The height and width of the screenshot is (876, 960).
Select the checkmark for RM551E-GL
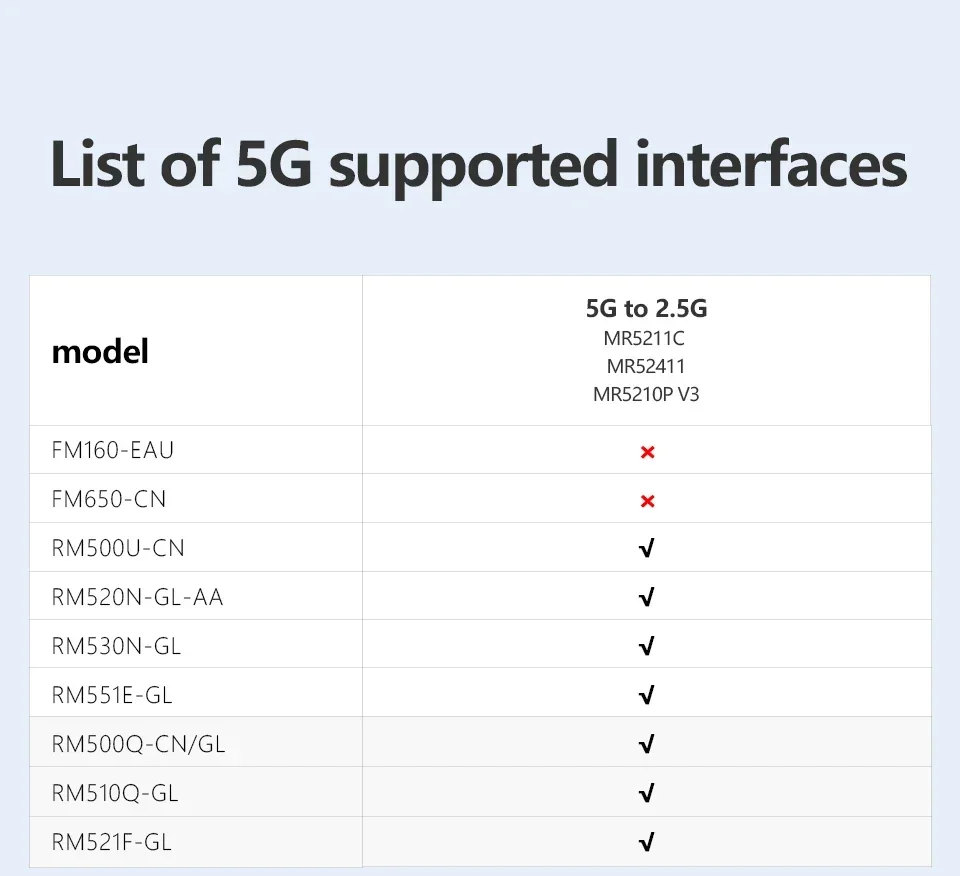[646, 695]
